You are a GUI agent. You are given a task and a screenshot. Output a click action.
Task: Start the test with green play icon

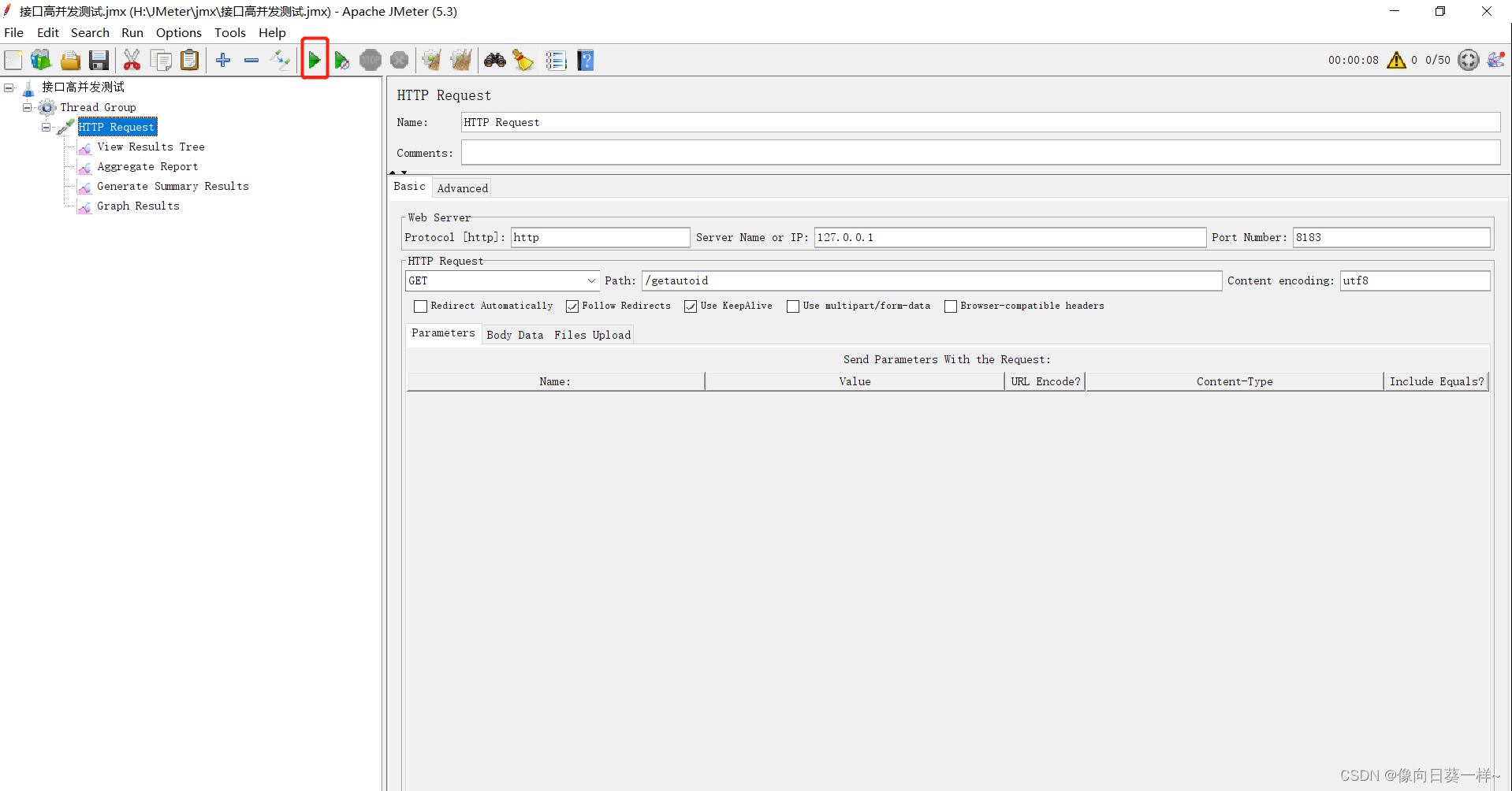[x=315, y=60]
